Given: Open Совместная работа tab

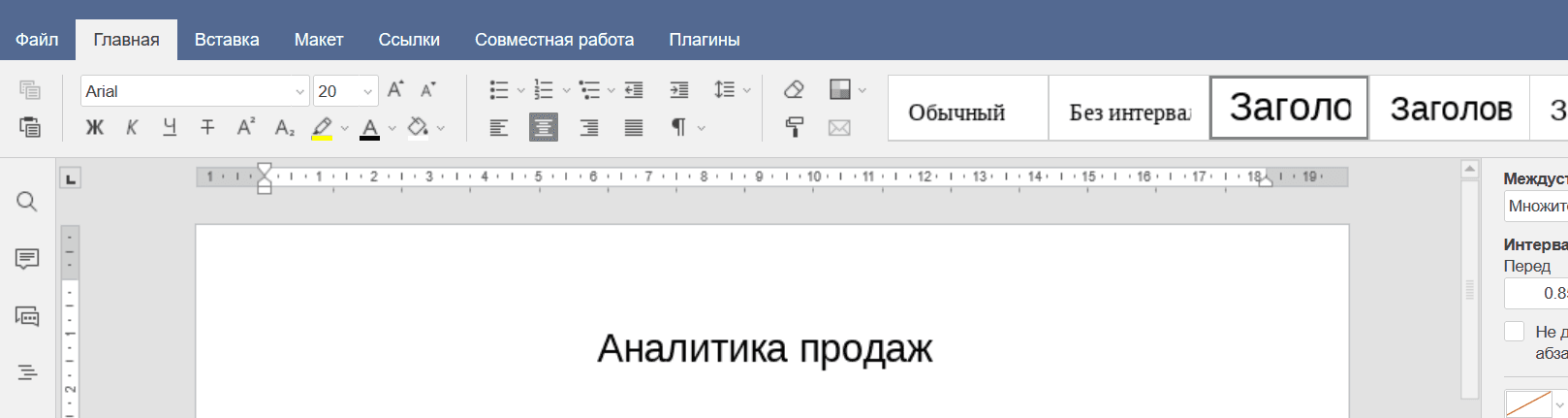Looking at the screenshot, I should click(x=554, y=40).
